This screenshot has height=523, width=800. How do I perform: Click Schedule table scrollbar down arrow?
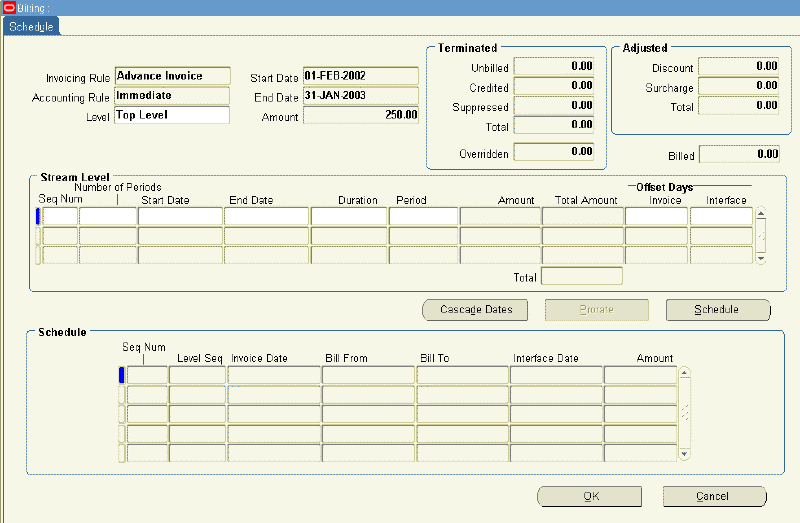pos(685,454)
